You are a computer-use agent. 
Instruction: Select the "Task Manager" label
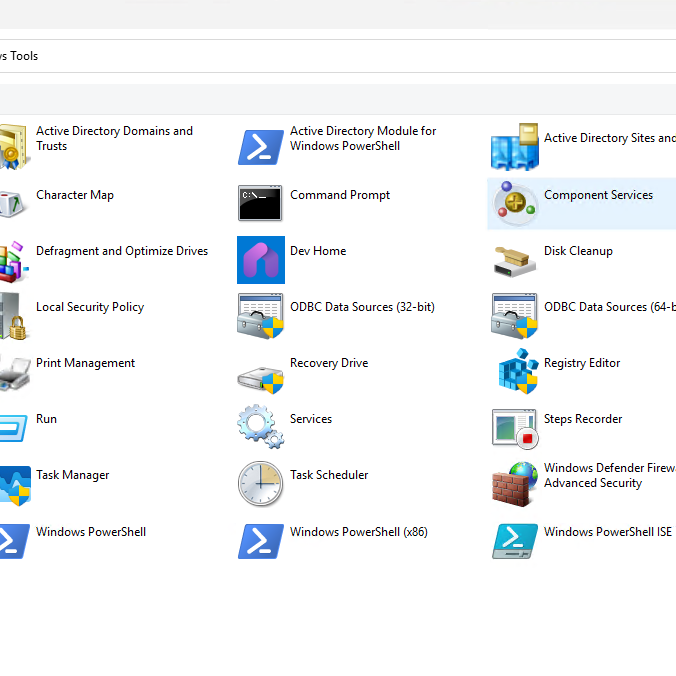coord(72,476)
